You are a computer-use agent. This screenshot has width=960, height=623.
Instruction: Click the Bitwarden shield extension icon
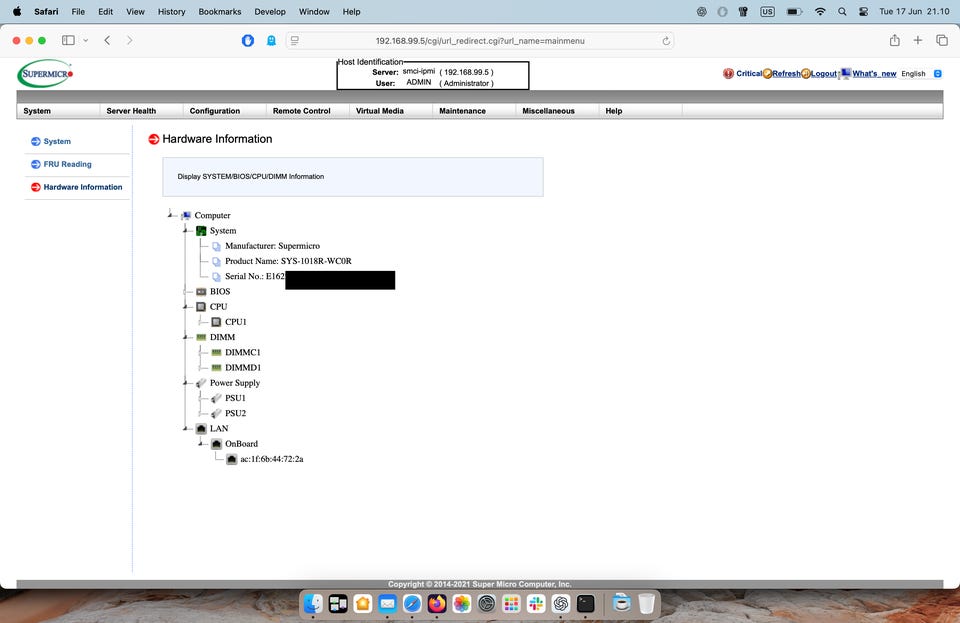click(x=248, y=40)
